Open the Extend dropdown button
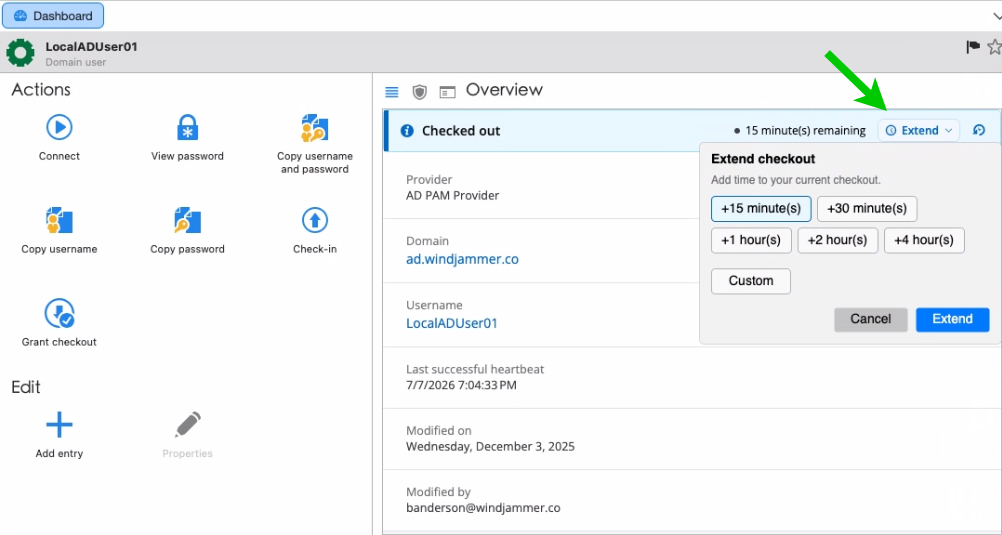The width and height of the screenshot is (1002, 535). pos(918,130)
